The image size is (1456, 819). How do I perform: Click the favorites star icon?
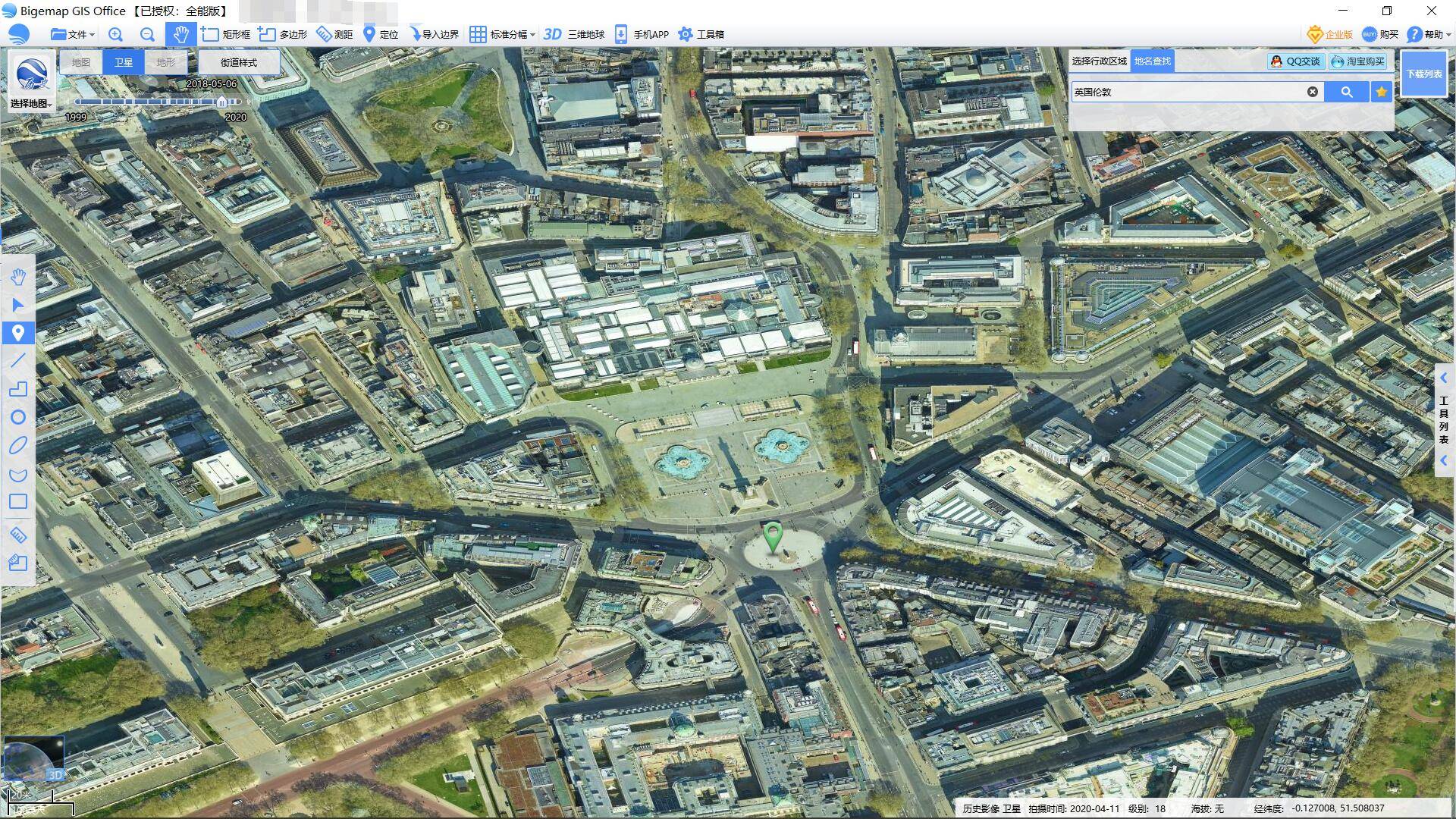pyautogui.click(x=1382, y=92)
